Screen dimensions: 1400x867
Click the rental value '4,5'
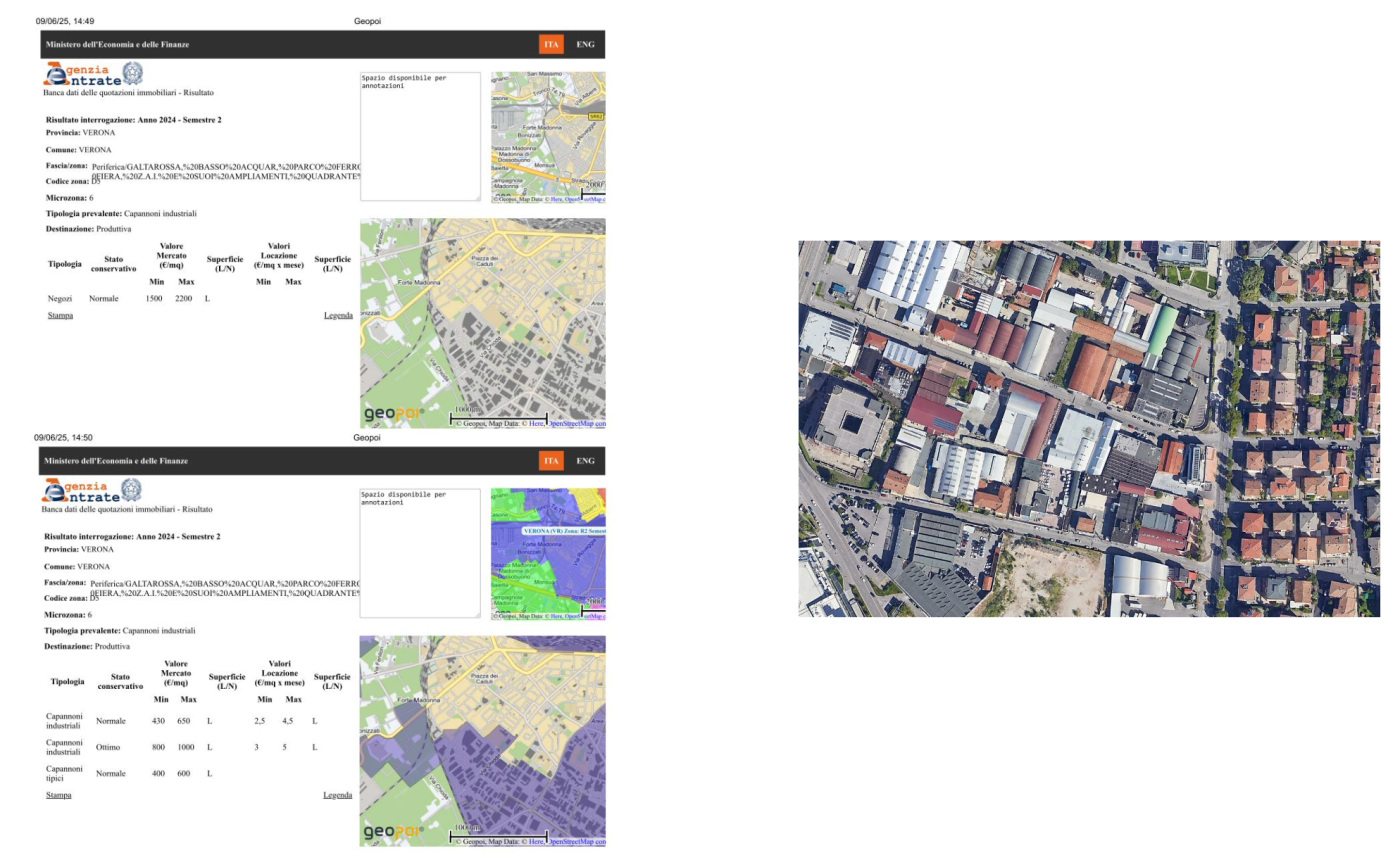287,721
